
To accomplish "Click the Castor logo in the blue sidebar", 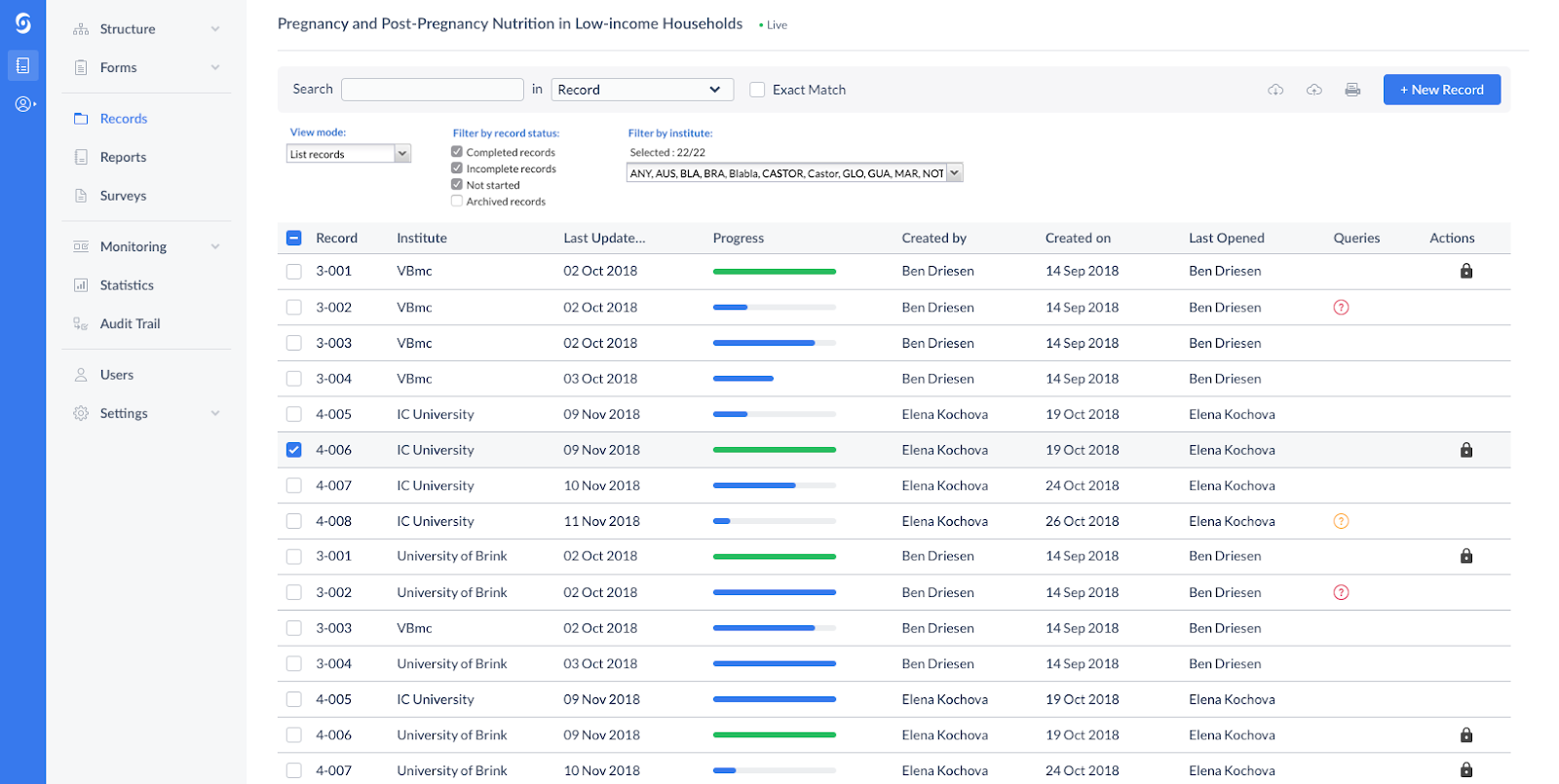I will pyautogui.click(x=22, y=22).
